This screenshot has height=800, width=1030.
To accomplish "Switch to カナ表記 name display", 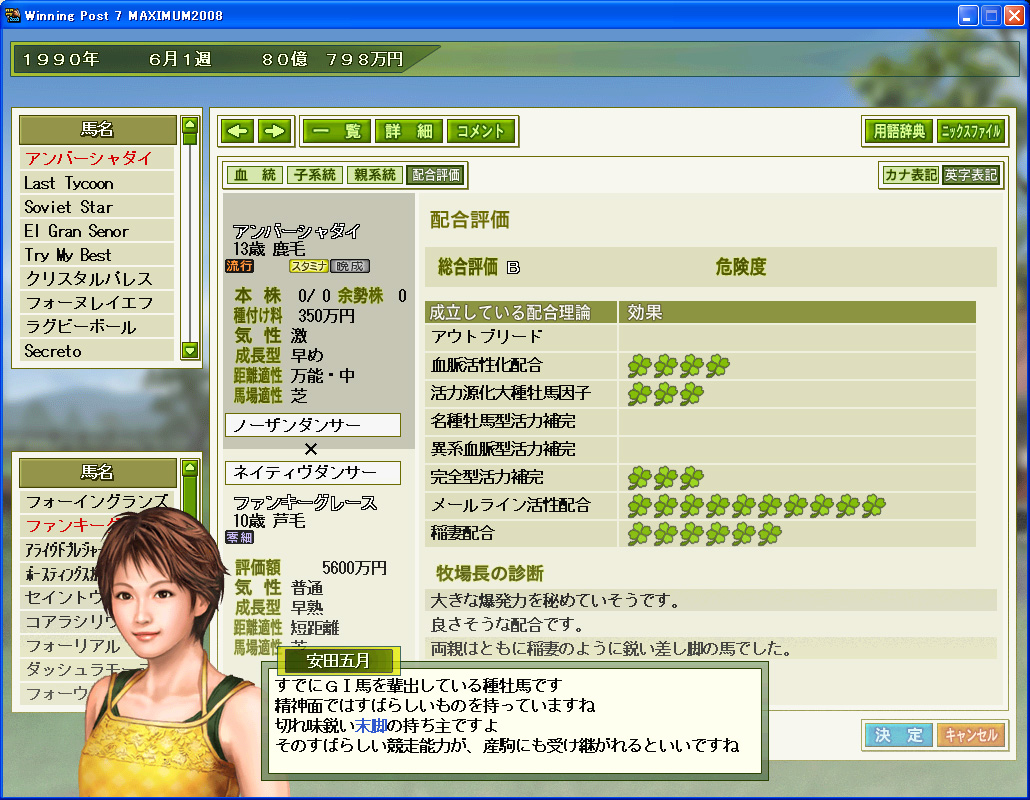I will pyautogui.click(x=910, y=175).
